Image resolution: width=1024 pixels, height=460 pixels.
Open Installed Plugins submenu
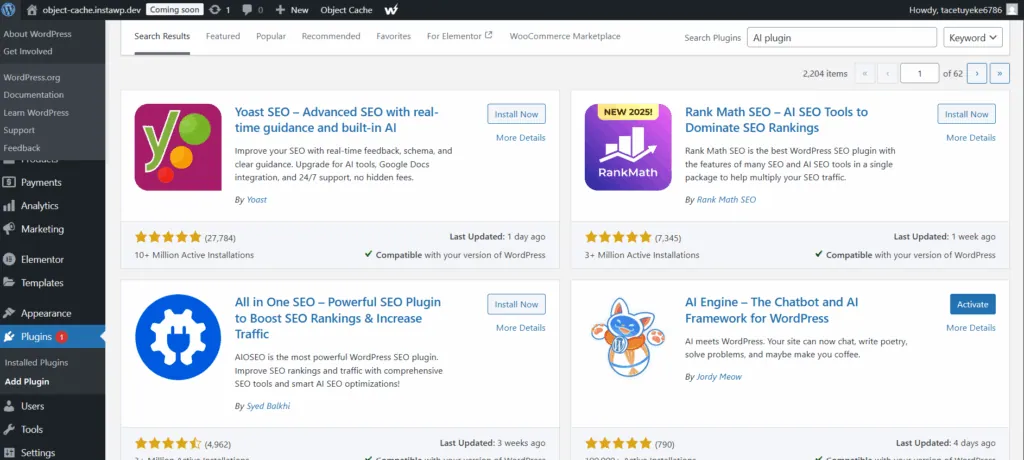tap(36, 363)
